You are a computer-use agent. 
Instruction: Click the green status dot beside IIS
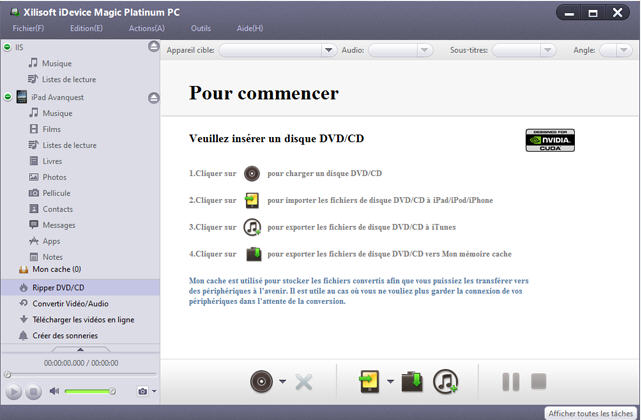pos(7,47)
